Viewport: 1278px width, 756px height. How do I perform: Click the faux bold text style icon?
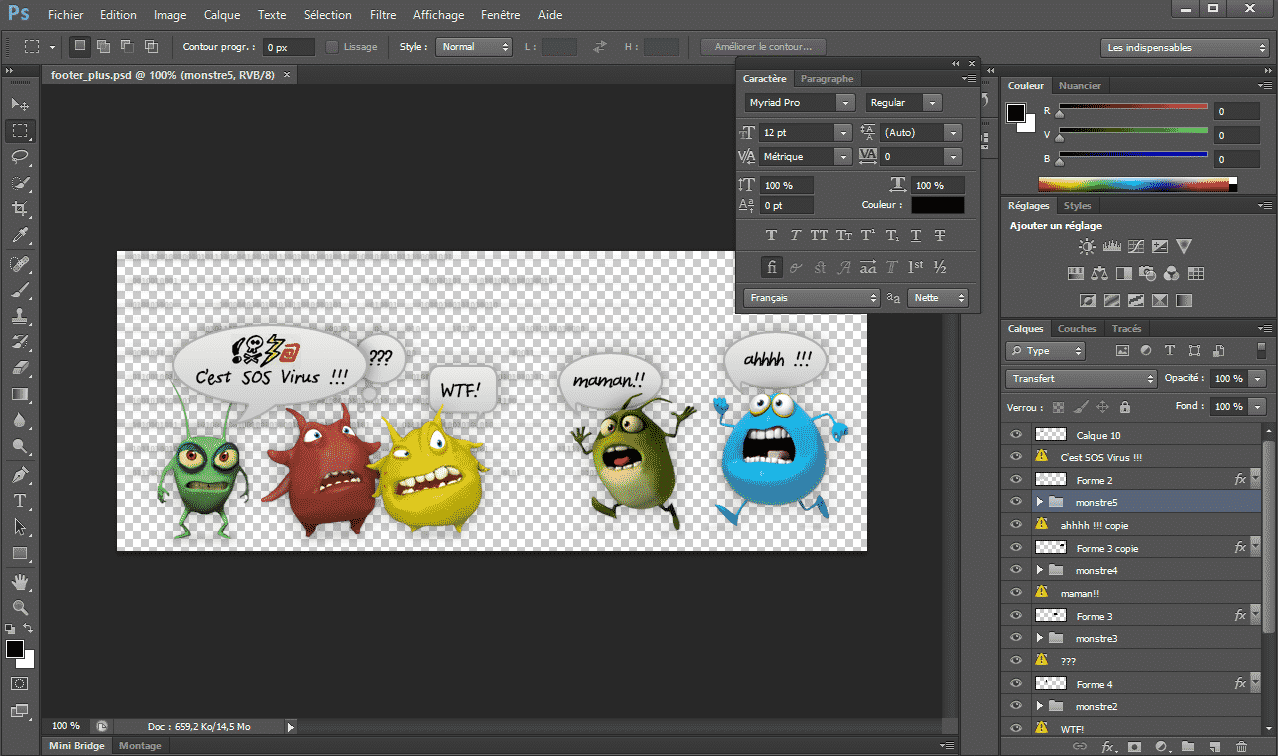coord(771,236)
